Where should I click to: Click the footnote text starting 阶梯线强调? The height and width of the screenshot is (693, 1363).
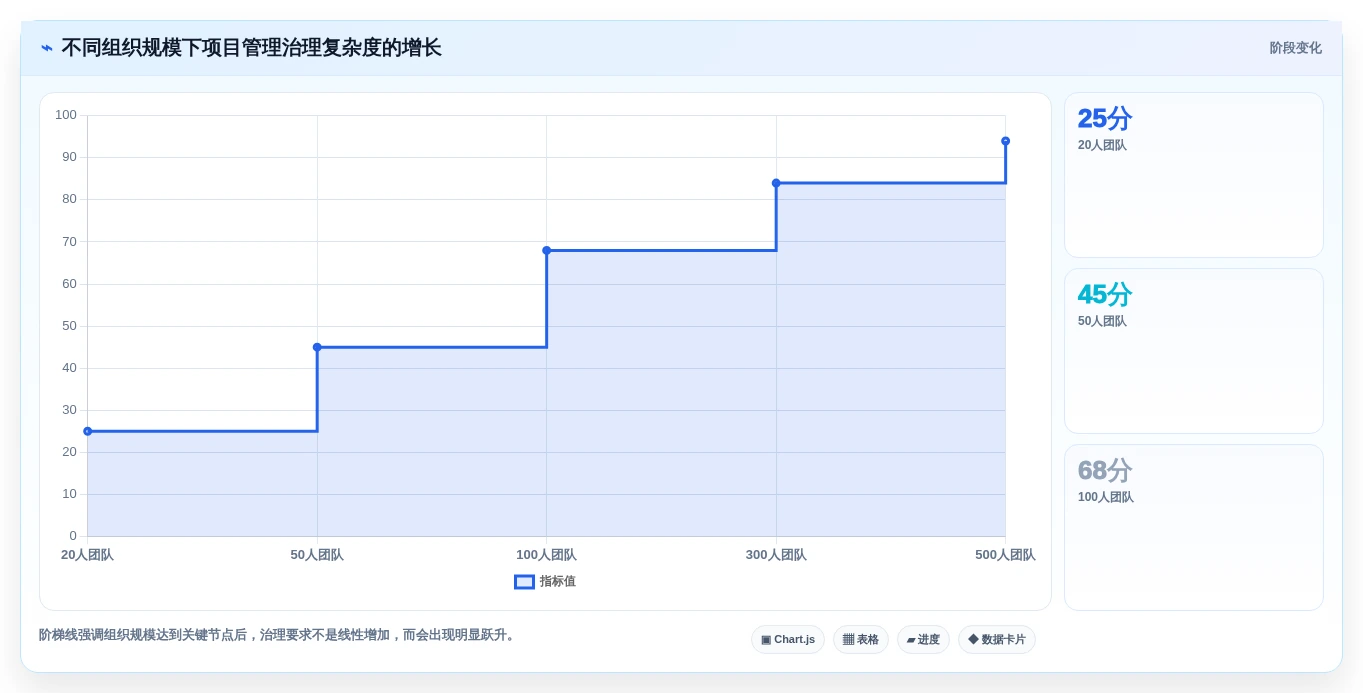click(x=279, y=635)
